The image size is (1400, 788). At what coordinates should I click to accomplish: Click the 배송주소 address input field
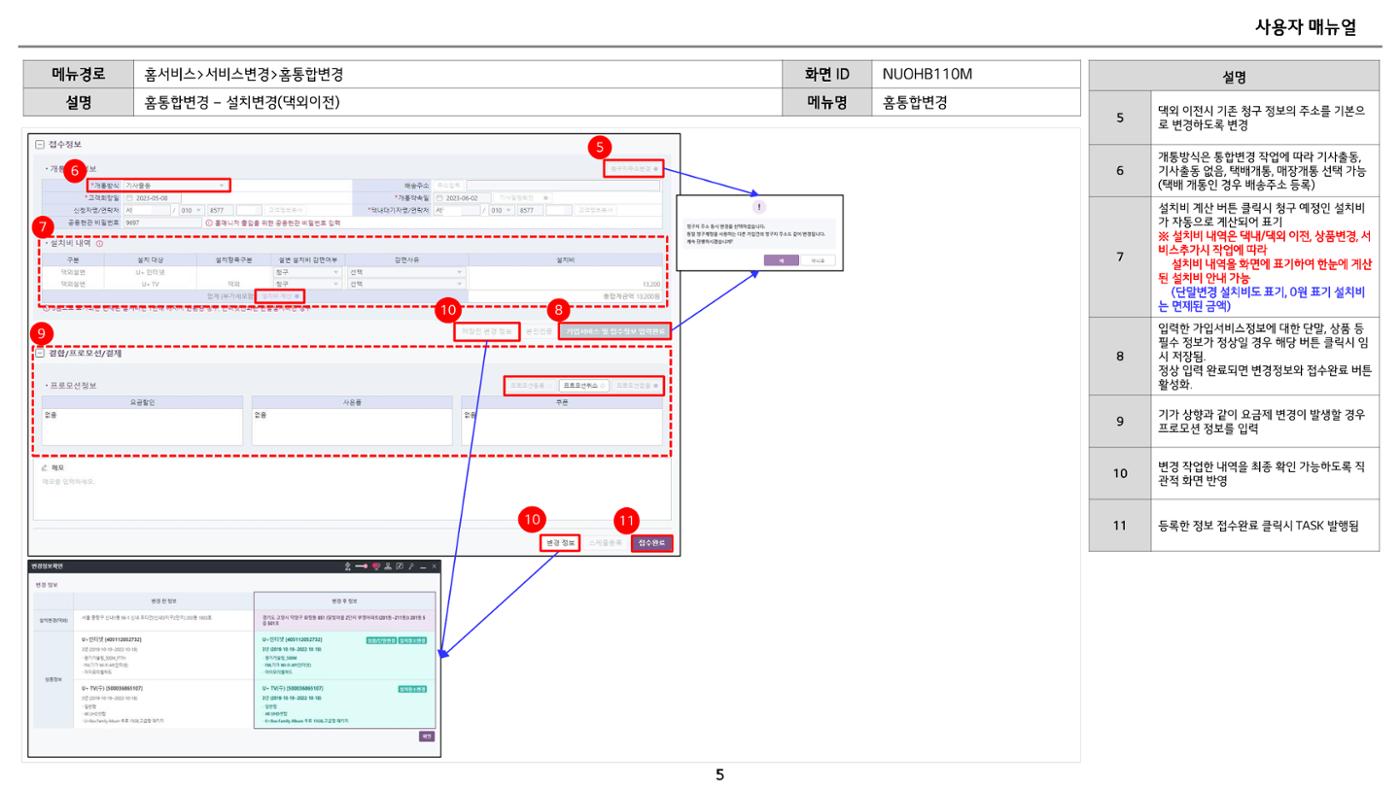[564, 185]
